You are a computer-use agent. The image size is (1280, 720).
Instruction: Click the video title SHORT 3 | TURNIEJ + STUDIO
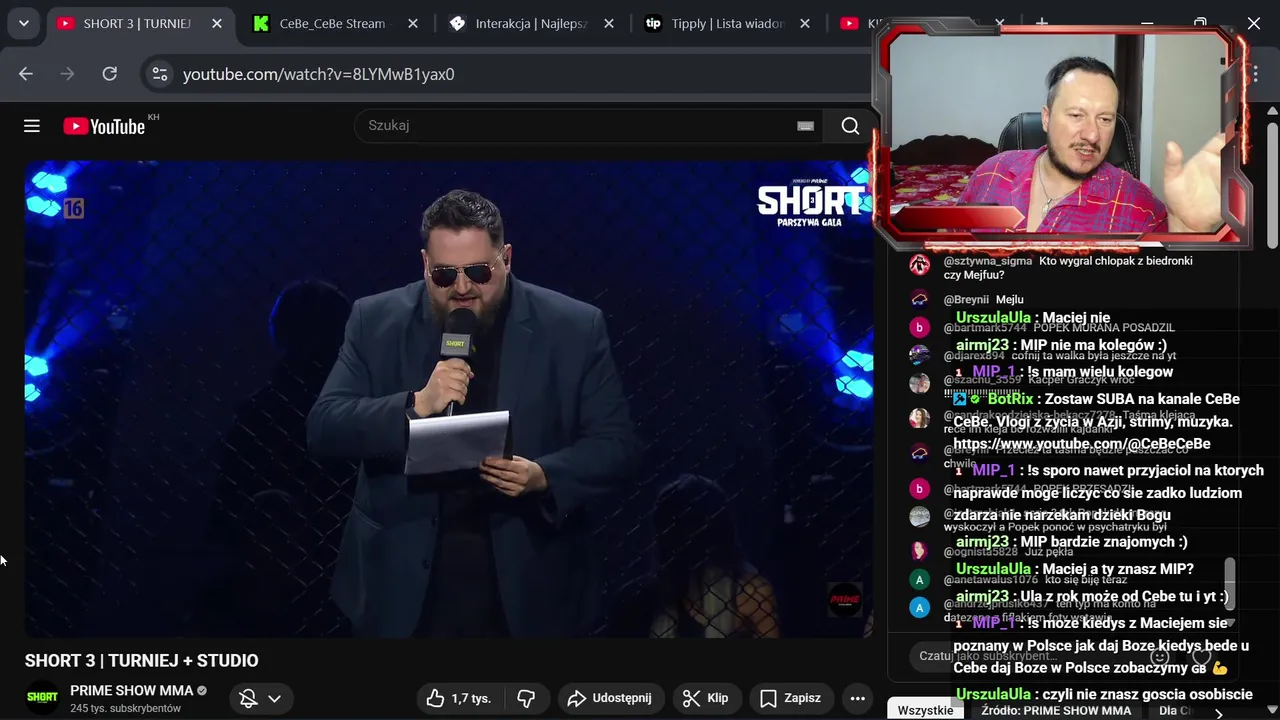tap(142, 661)
